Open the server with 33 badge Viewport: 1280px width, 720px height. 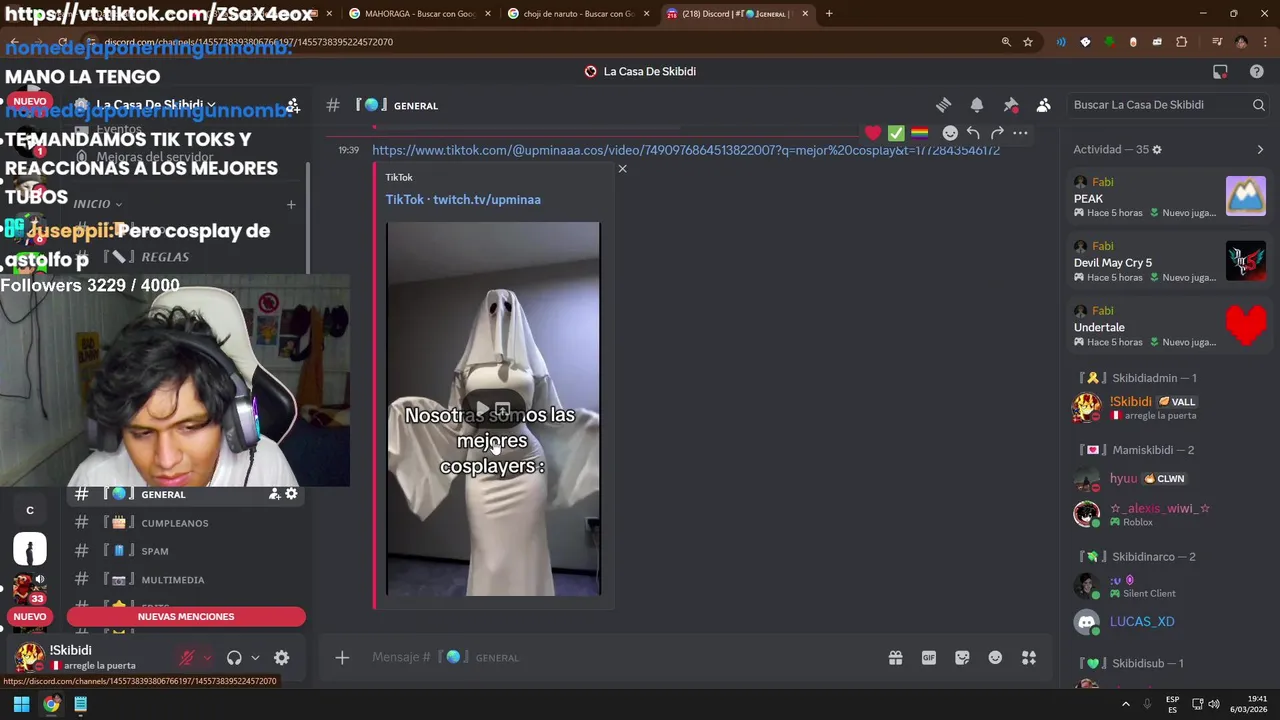(x=30, y=588)
